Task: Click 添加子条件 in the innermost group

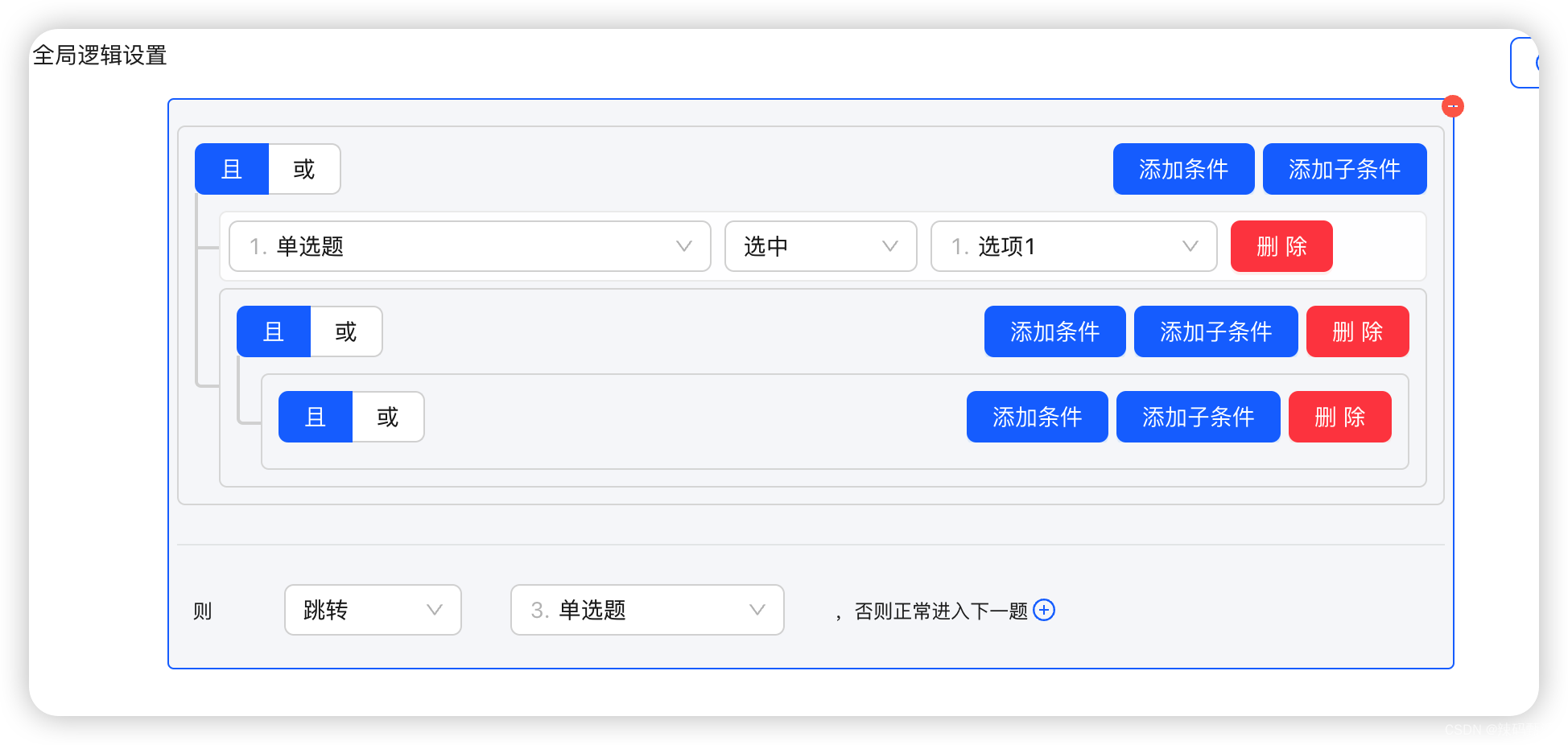Action: click(x=1198, y=417)
